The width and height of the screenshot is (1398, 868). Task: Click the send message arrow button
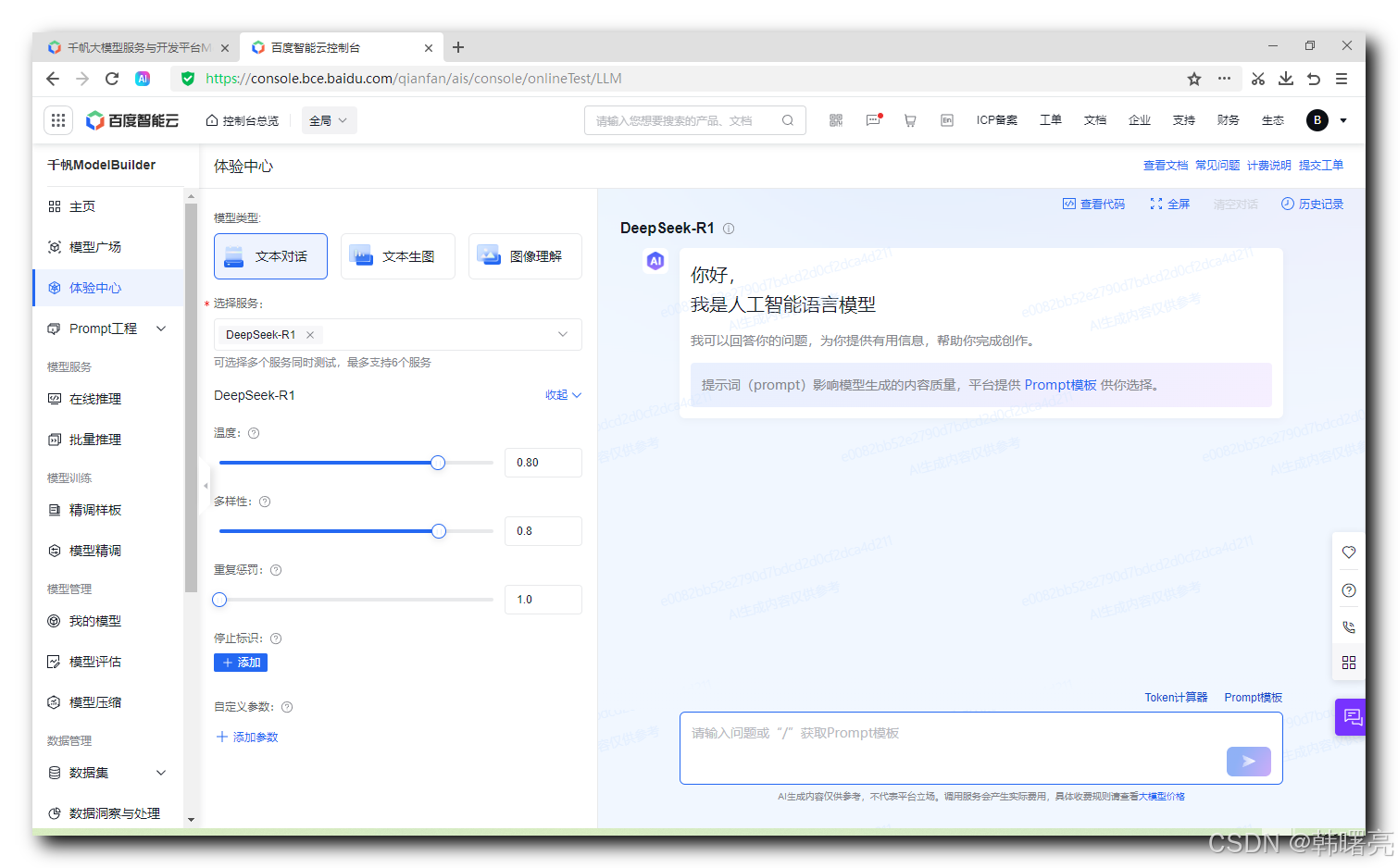pos(1249,762)
